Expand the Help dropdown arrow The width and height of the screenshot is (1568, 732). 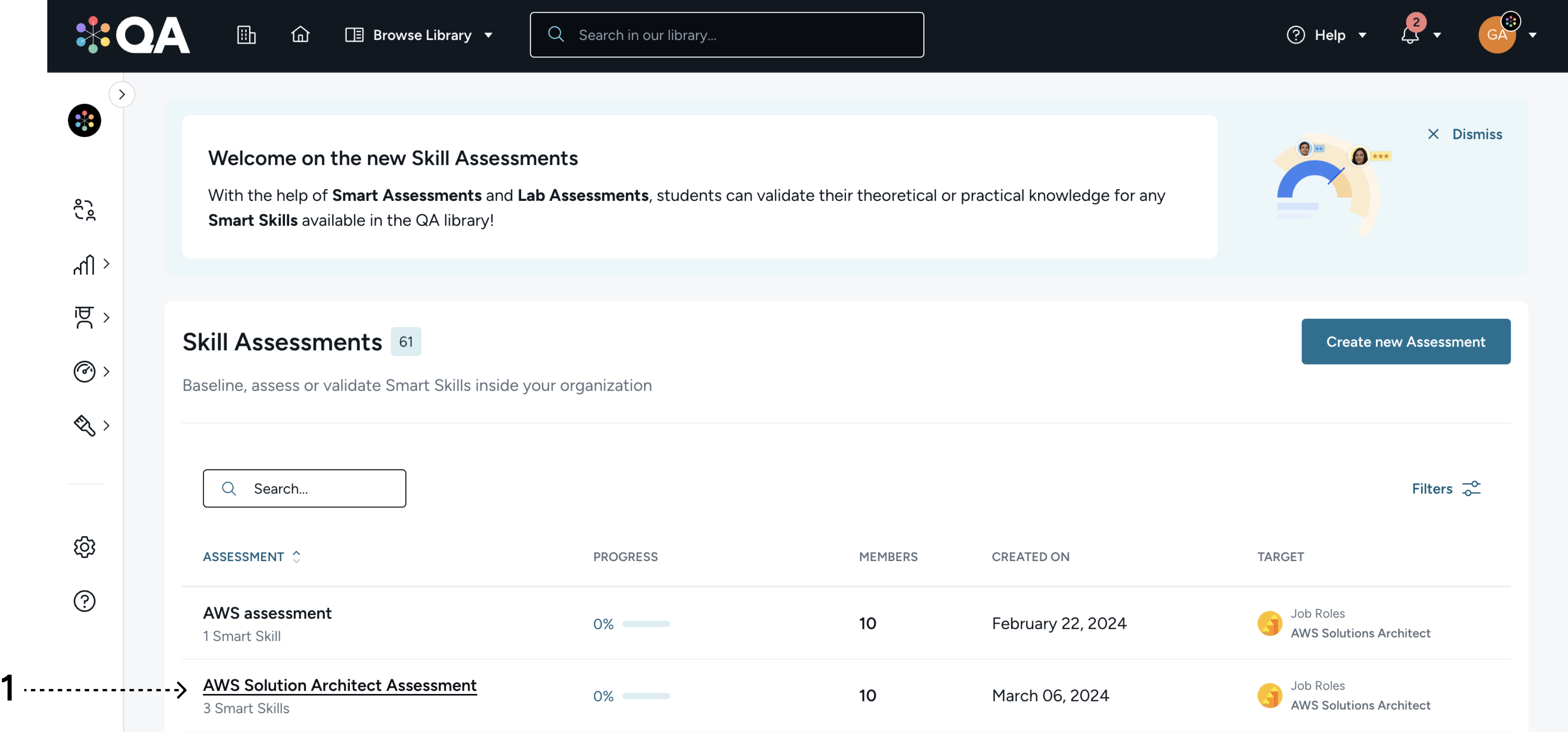pyautogui.click(x=1362, y=35)
